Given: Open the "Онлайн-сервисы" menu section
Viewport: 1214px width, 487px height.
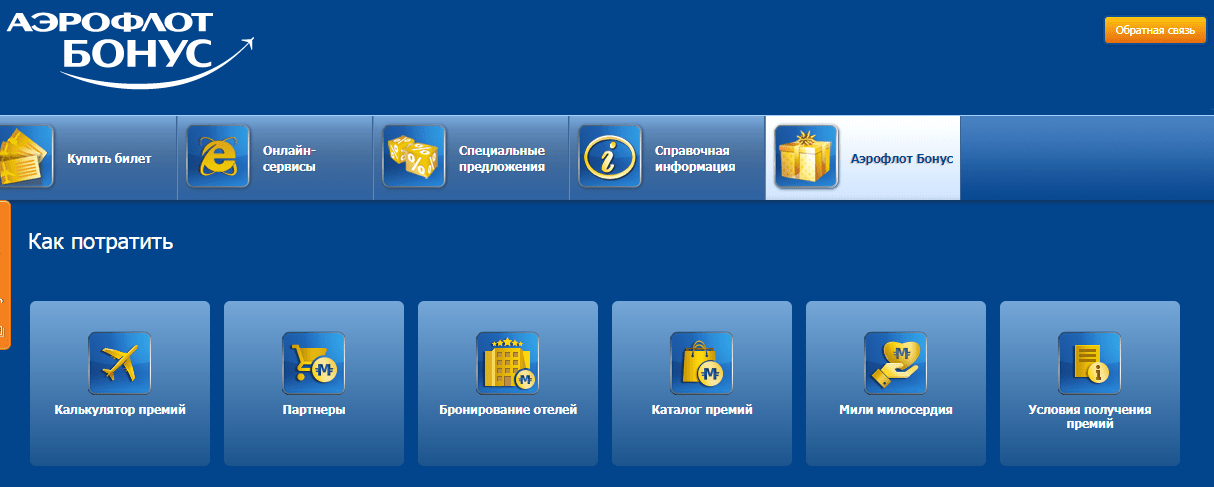Looking at the screenshot, I should pyautogui.click(x=289, y=158).
